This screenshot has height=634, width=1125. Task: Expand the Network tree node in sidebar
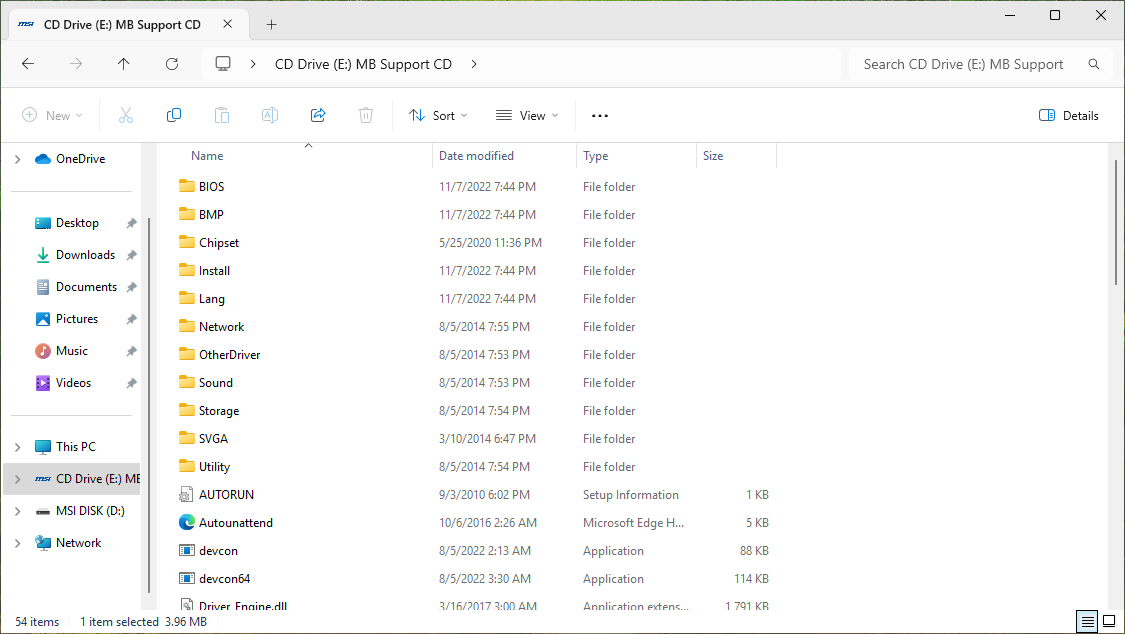tap(17, 543)
